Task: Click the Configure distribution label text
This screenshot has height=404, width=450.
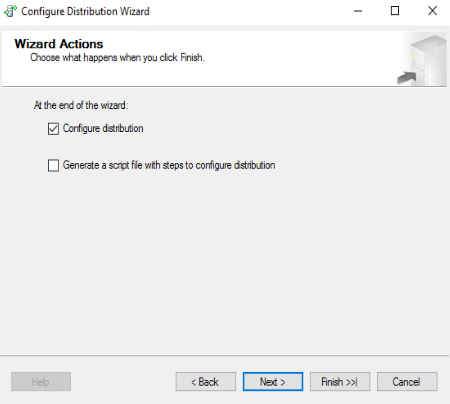Action: 103,128
